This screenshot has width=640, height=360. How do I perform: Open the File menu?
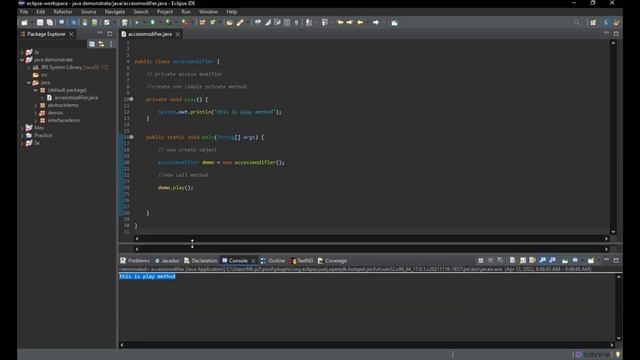coord(24,12)
